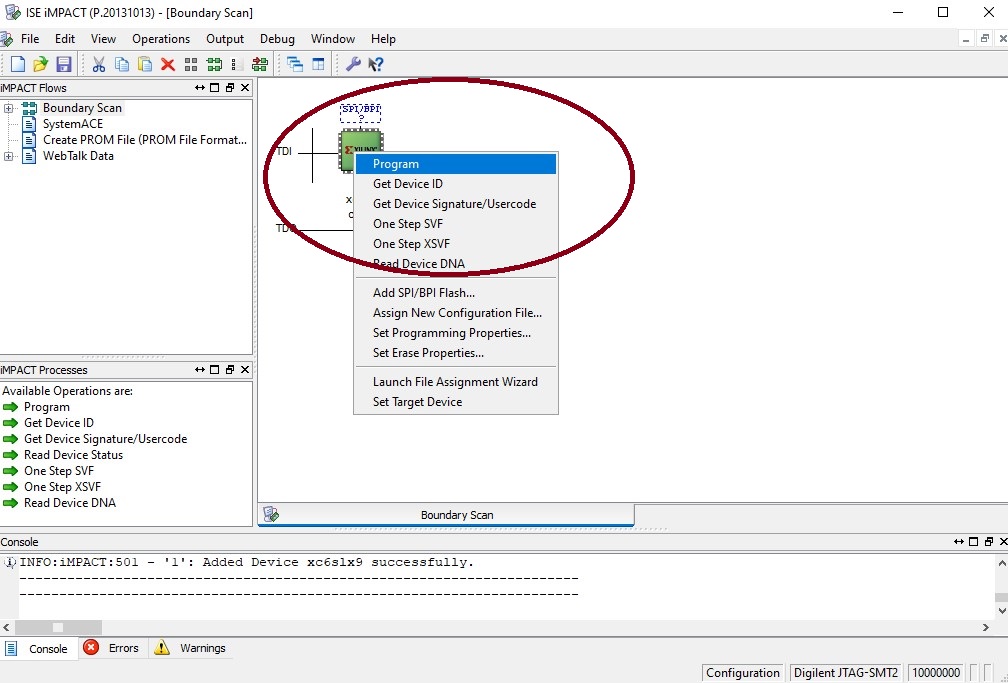This screenshot has height=683, width=1008.
Task: Open the Output menu
Action: [x=225, y=39]
